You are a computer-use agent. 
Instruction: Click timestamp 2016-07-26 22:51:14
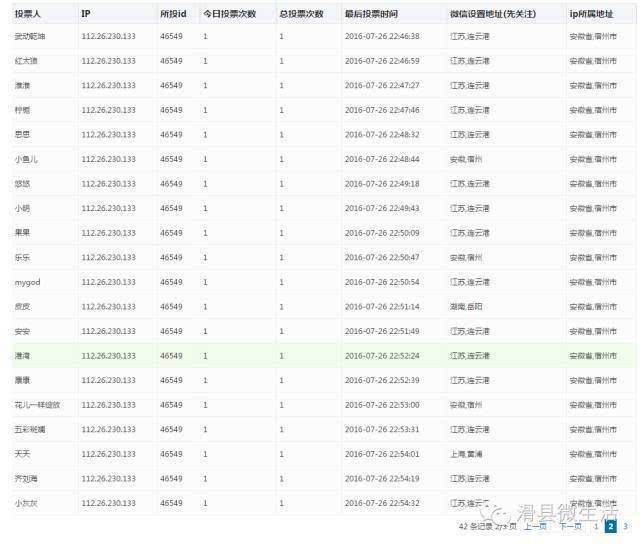pos(382,307)
